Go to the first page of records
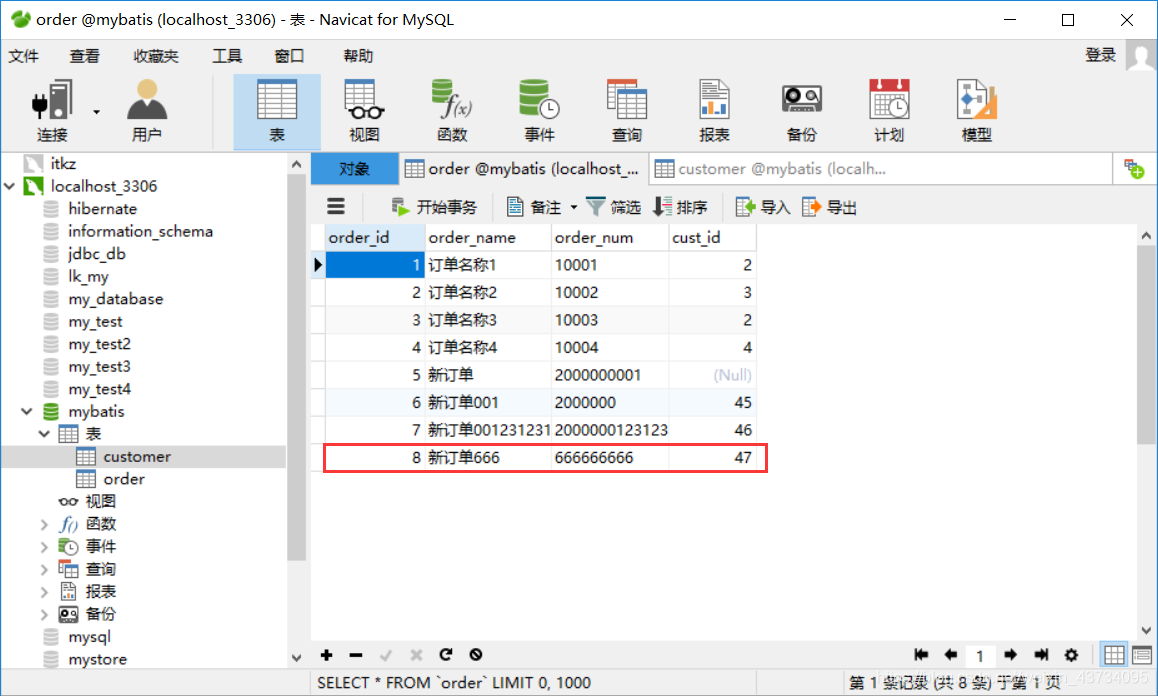1158x696 pixels. coord(921,655)
